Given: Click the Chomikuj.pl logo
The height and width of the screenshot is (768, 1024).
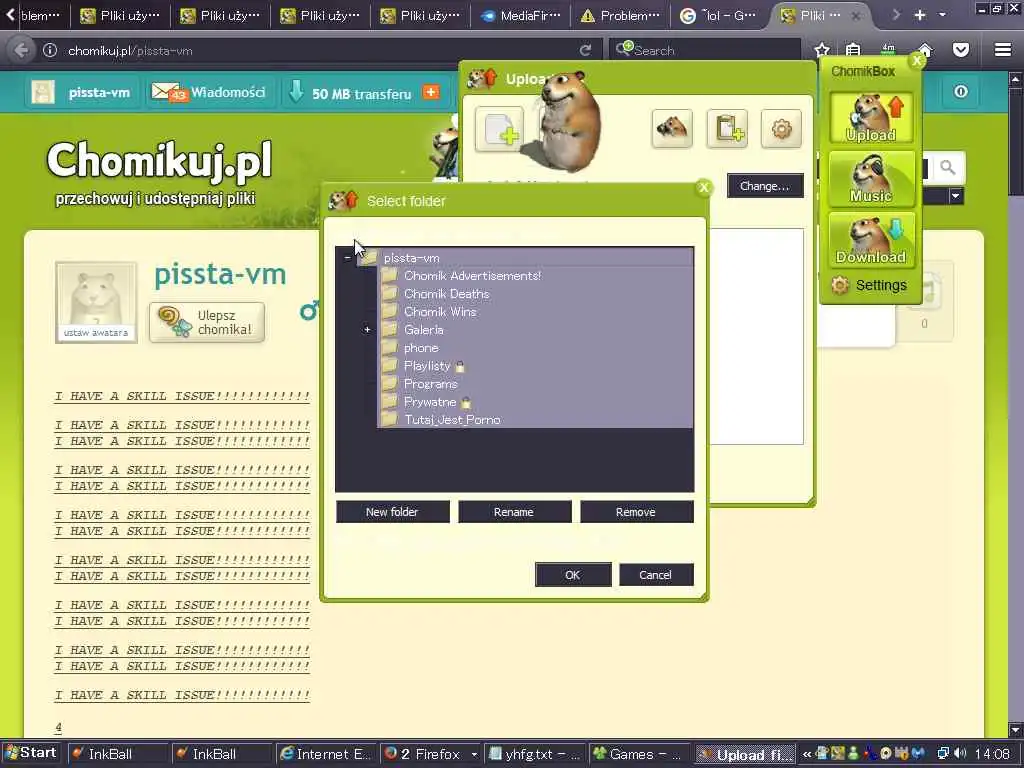Looking at the screenshot, I should point(159,161).
